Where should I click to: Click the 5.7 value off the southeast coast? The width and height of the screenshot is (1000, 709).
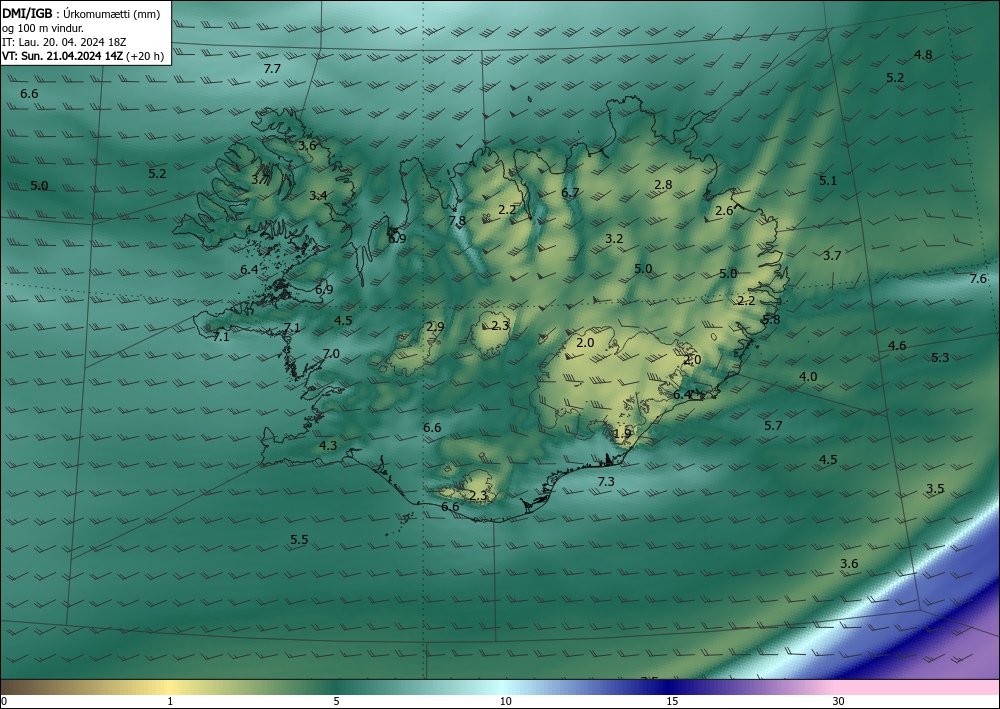click(x=774, y=426)
